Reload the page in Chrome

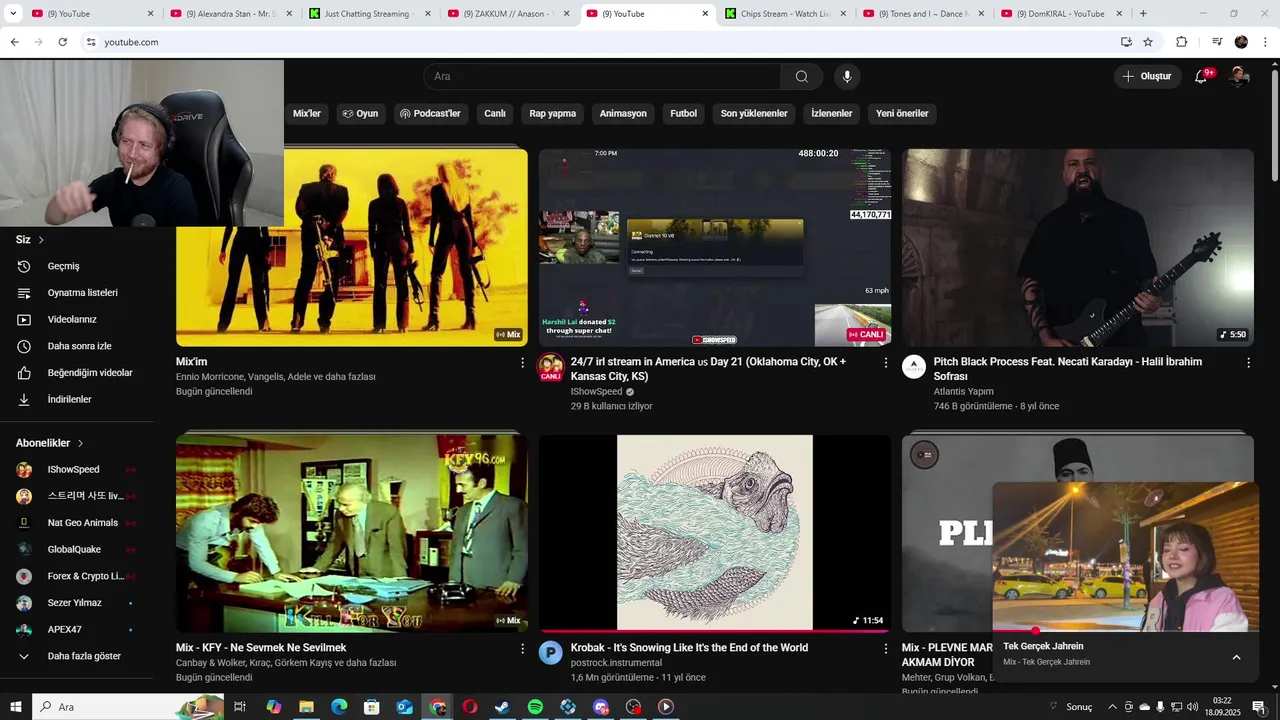point(62,42)
